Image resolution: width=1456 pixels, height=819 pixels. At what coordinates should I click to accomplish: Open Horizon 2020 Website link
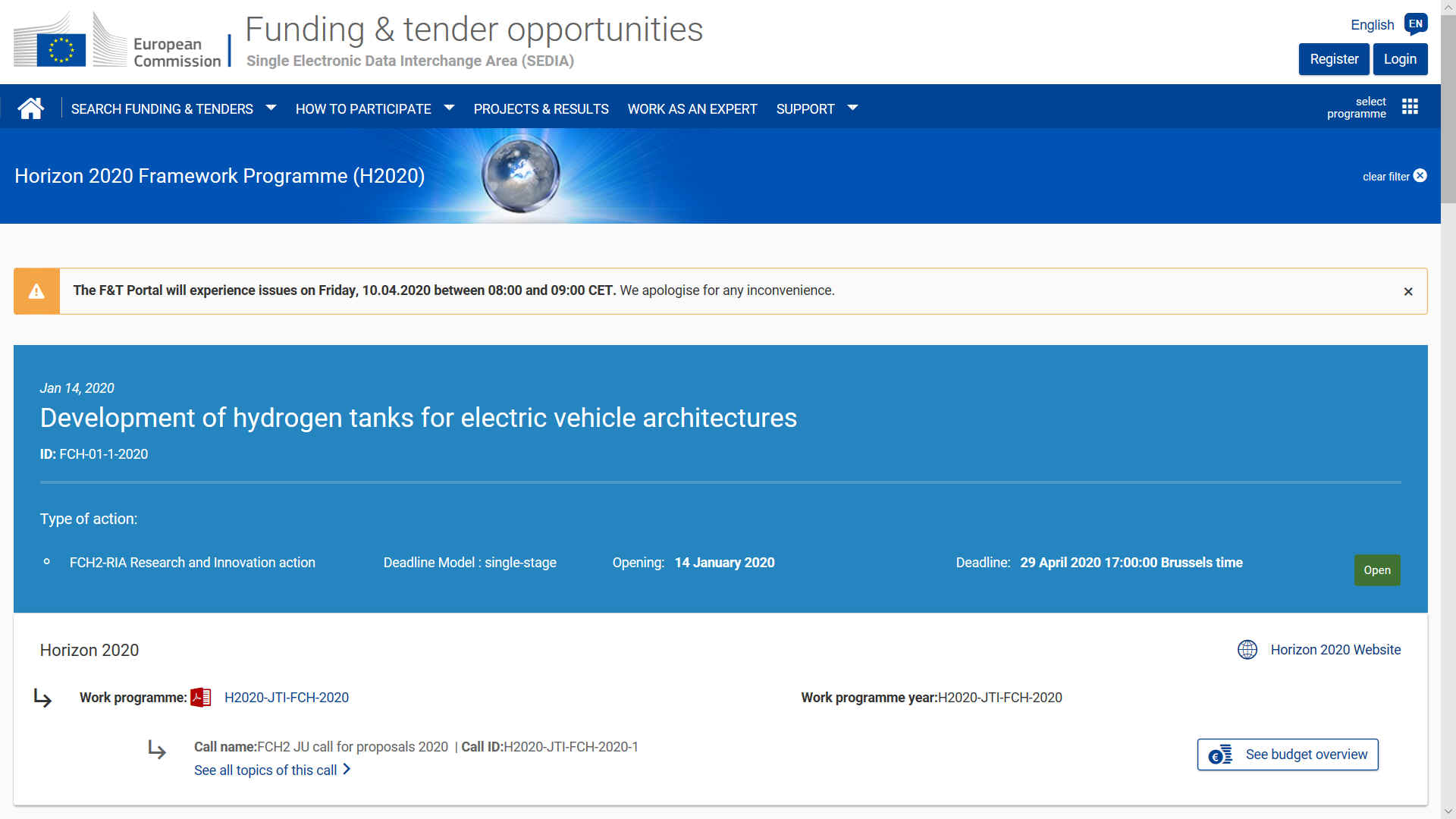1335,650
